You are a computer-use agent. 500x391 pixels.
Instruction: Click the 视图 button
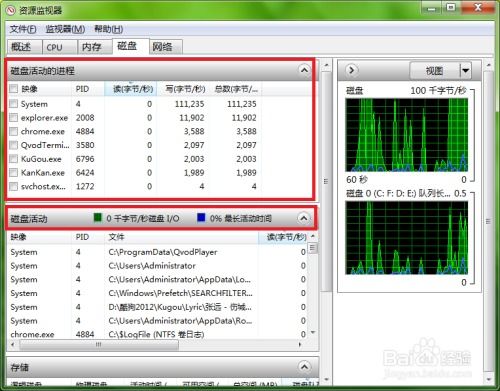[435, 70]
